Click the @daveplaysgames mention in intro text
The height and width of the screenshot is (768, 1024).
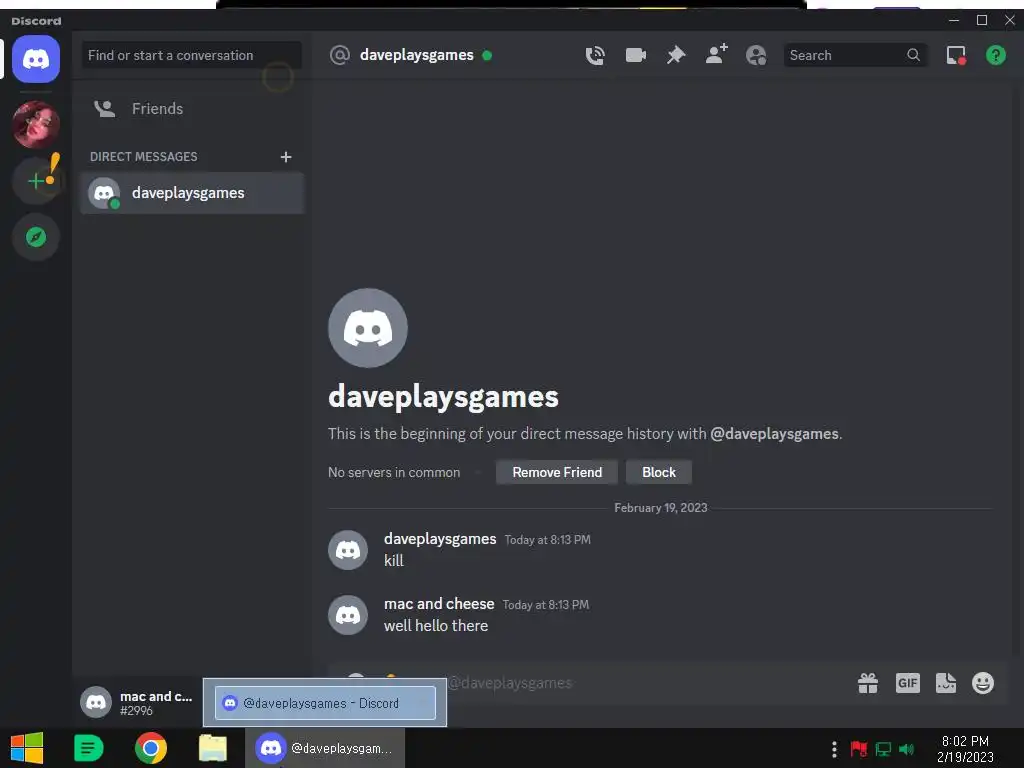coord(774,434)
